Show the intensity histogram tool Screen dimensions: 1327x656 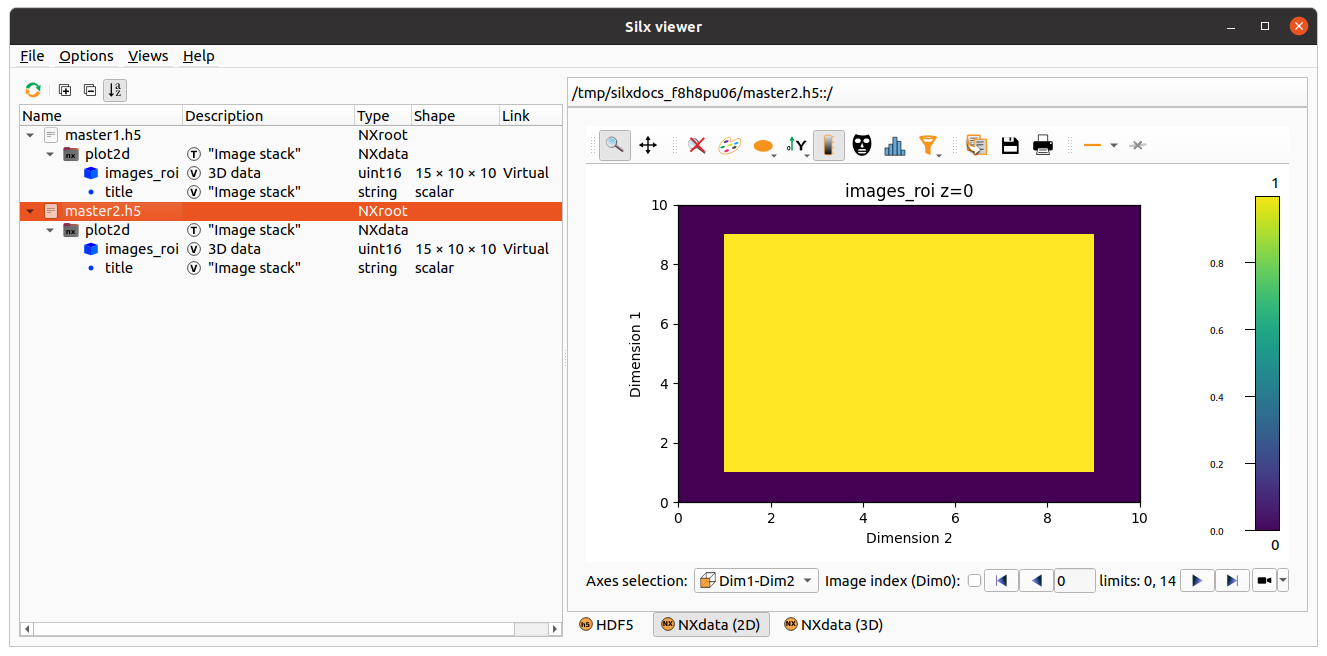(x=894, y=146)
